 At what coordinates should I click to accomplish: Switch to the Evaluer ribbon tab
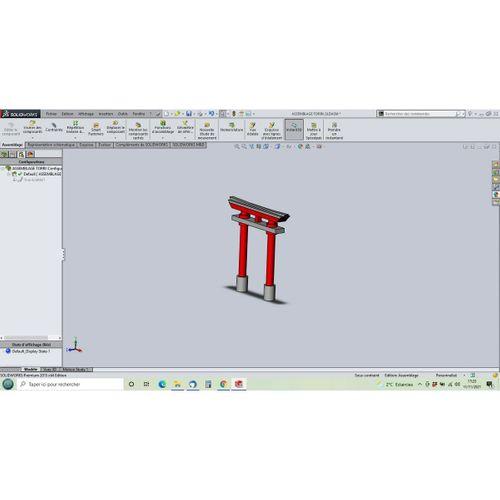105,145
